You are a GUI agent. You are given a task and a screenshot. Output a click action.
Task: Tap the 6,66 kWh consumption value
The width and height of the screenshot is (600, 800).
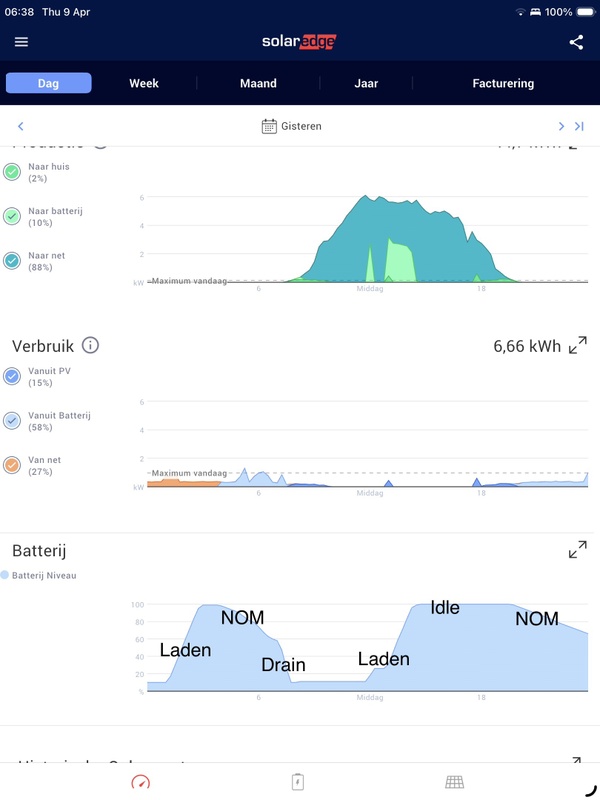point(527,346)
